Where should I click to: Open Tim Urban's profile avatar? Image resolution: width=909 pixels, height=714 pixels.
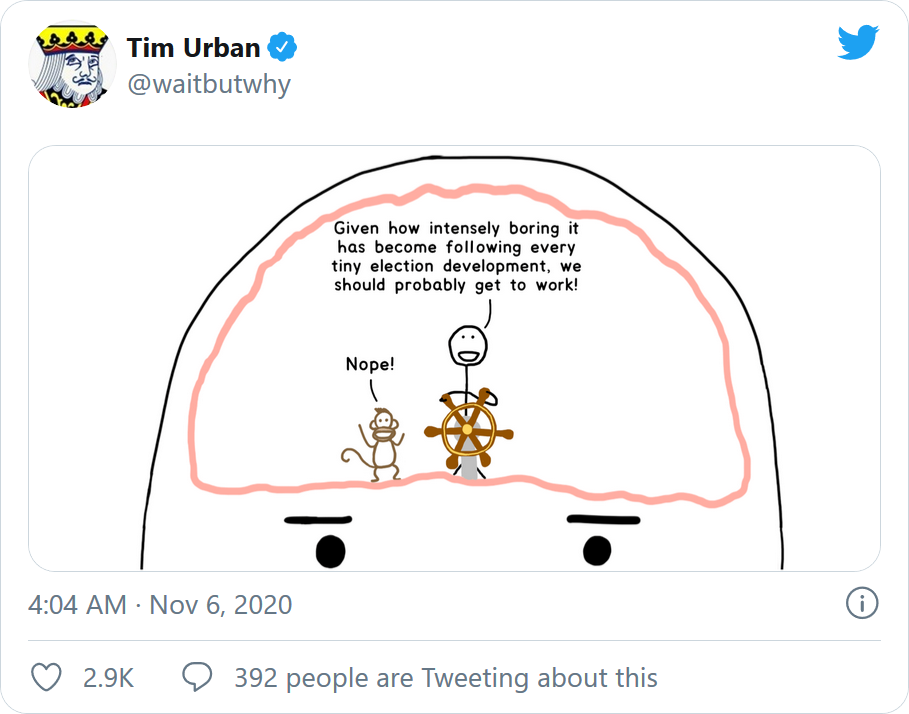pyautogui.click(x=72, y=64)
